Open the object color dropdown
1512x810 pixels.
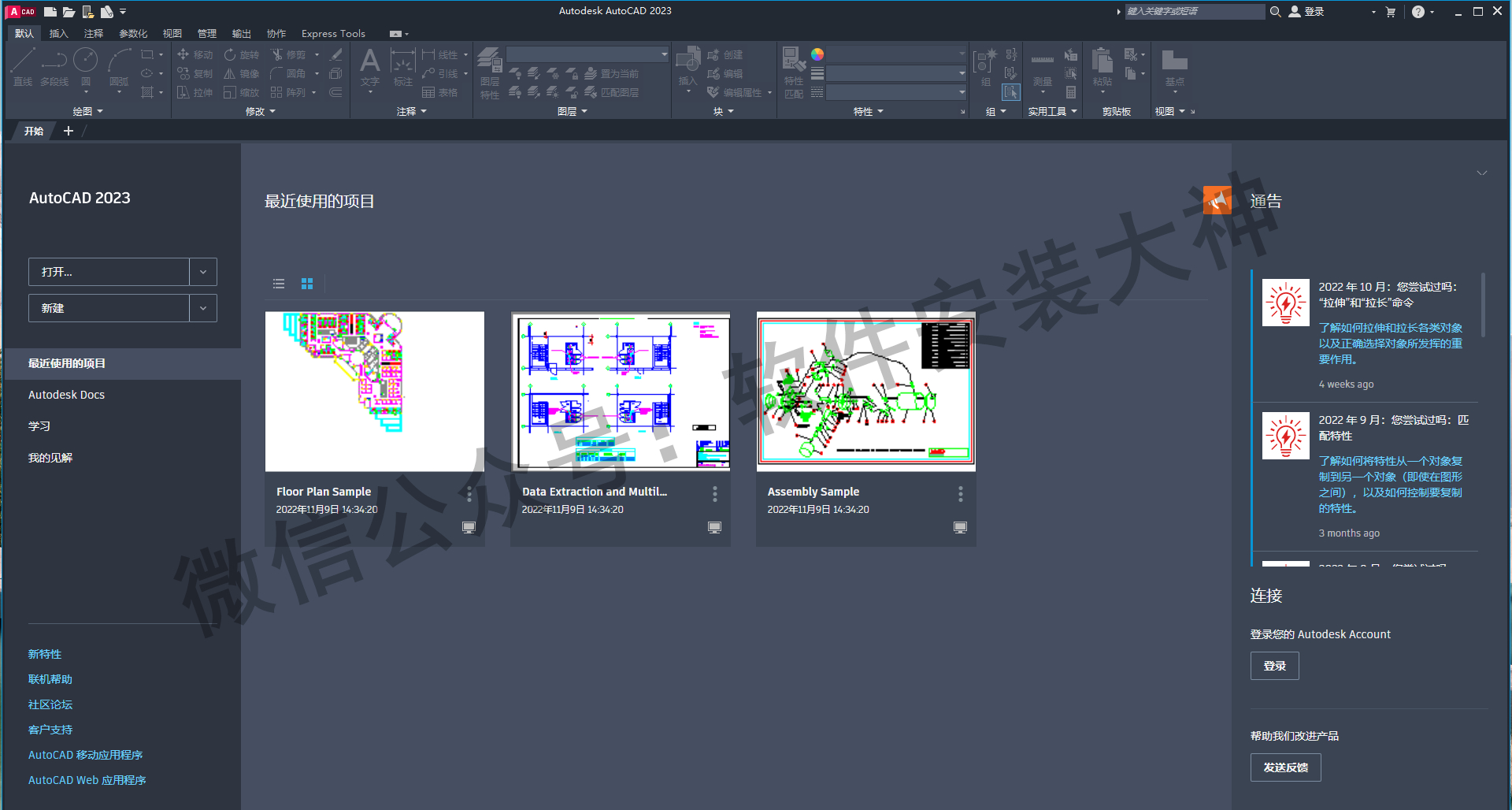tap(896, 54)
